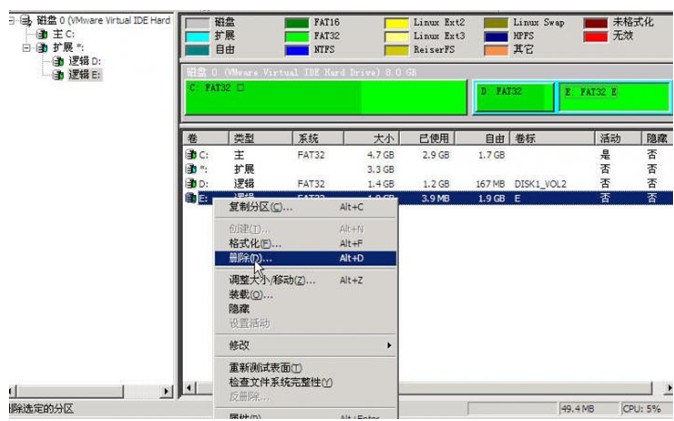
Task: Select C: FAT32 partition bar in disk map
Action: 326,98
